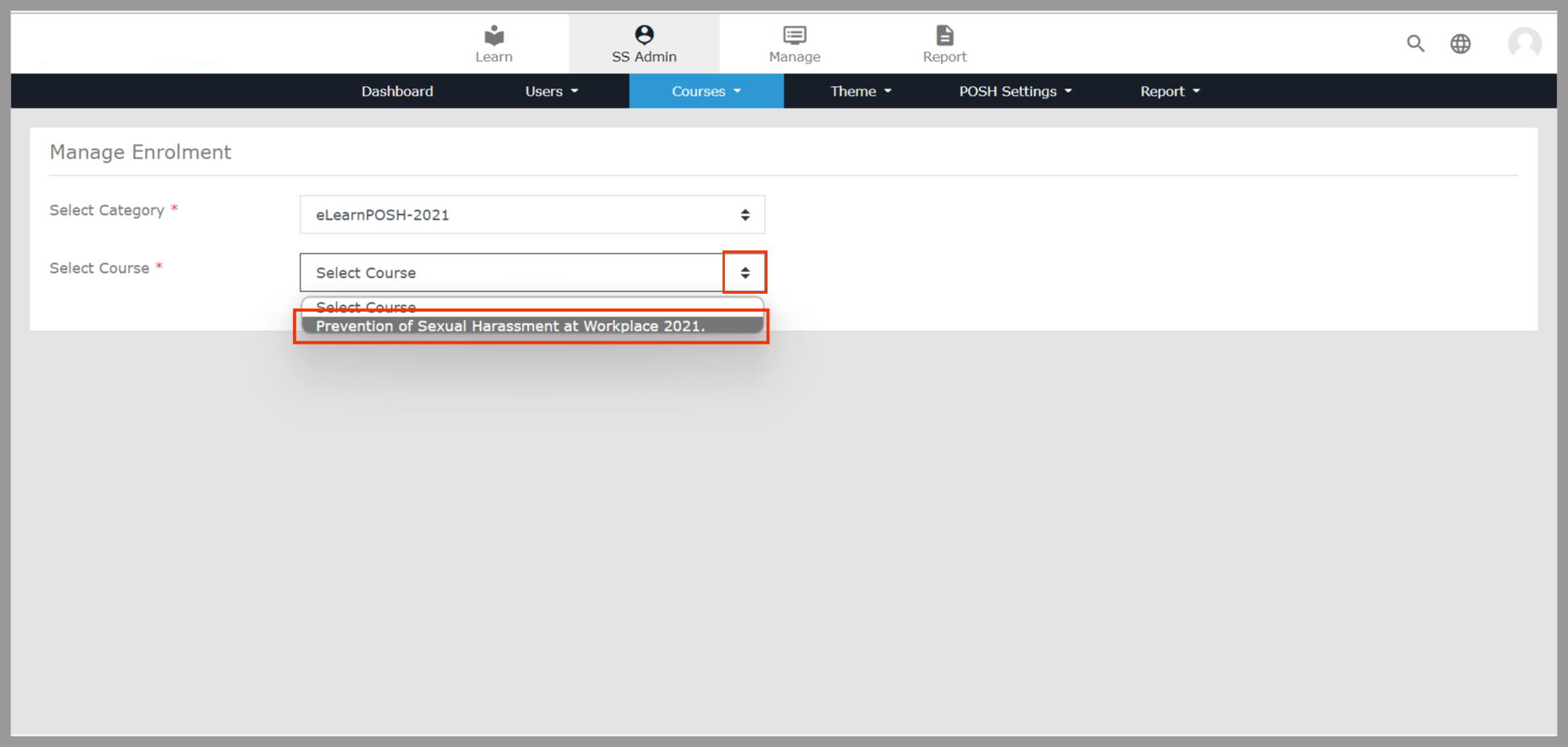Open the Manage section icon

point(794,35)
